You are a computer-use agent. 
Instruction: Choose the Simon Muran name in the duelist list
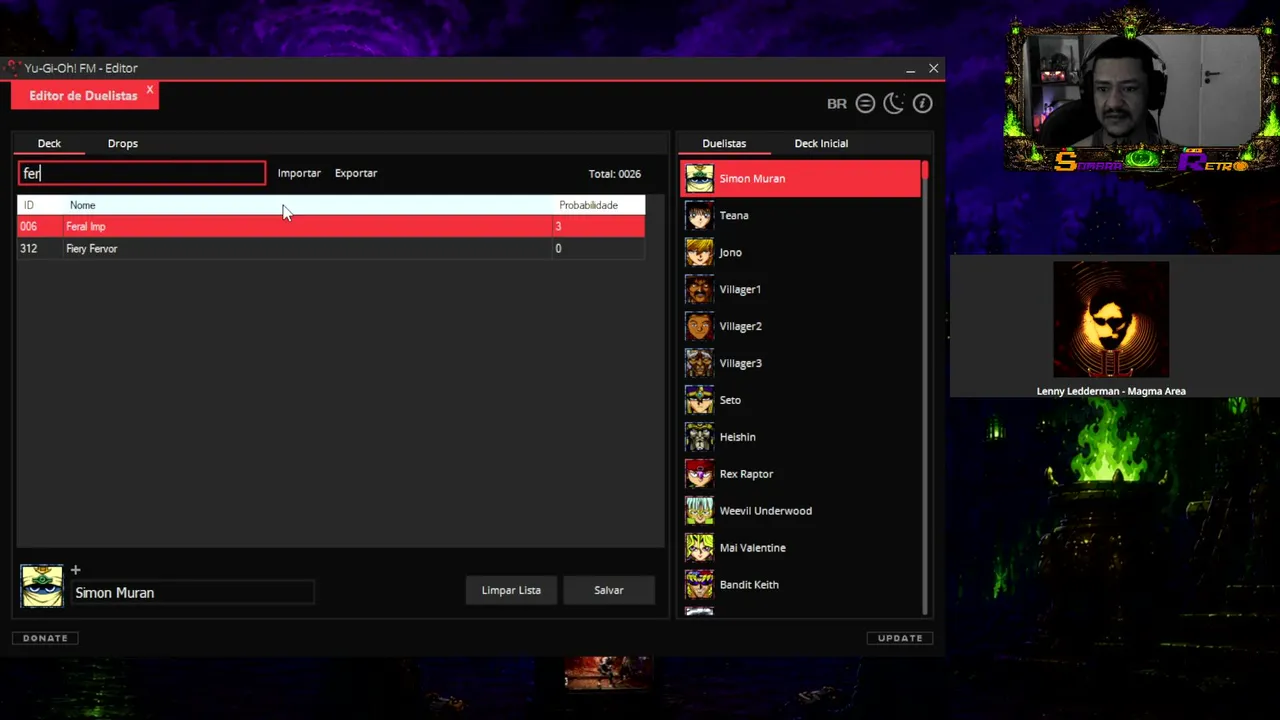pyautogui.click(x=752, y=179)
